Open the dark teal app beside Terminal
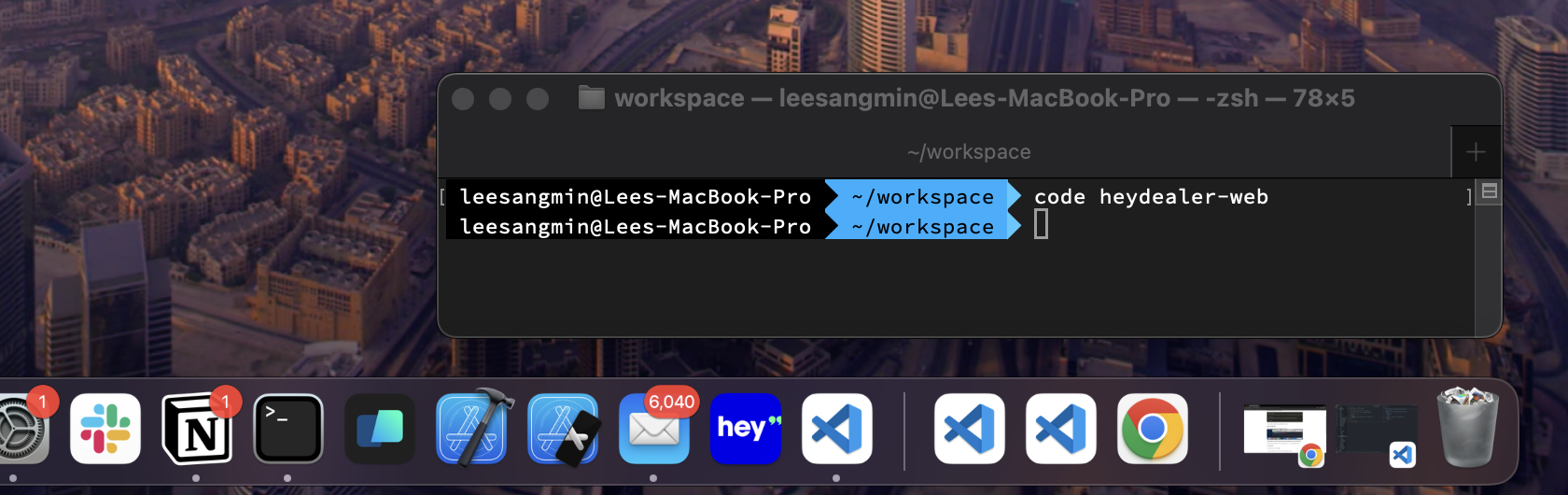Viewport: 1568px width, 495px height. click(380, 430)
